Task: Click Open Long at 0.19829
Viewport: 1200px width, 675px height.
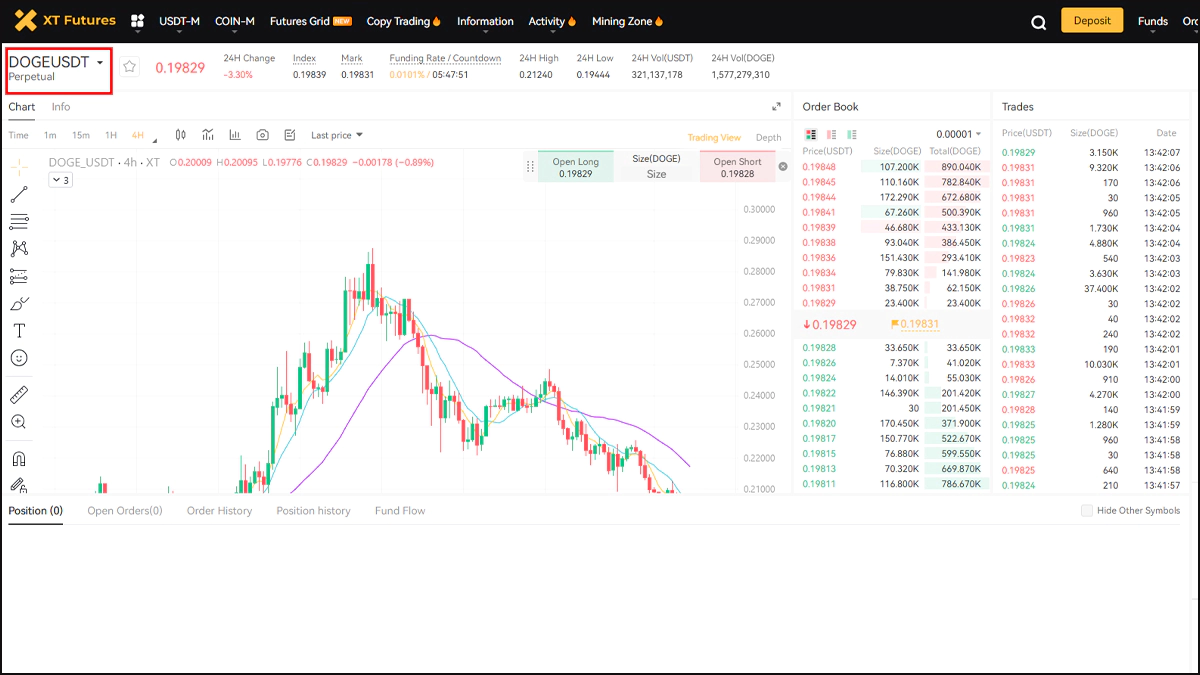Action: [x=576, y=167]
